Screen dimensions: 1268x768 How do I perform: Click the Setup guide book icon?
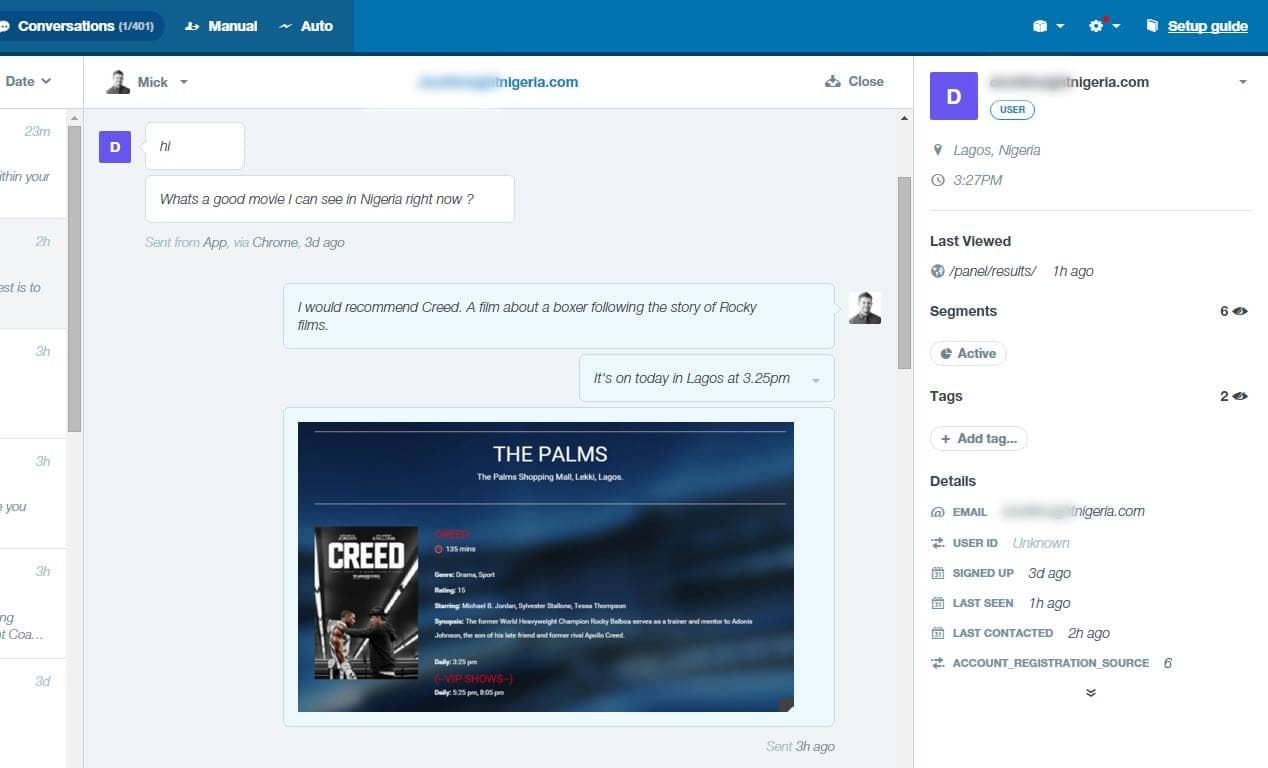(1152, 26)
